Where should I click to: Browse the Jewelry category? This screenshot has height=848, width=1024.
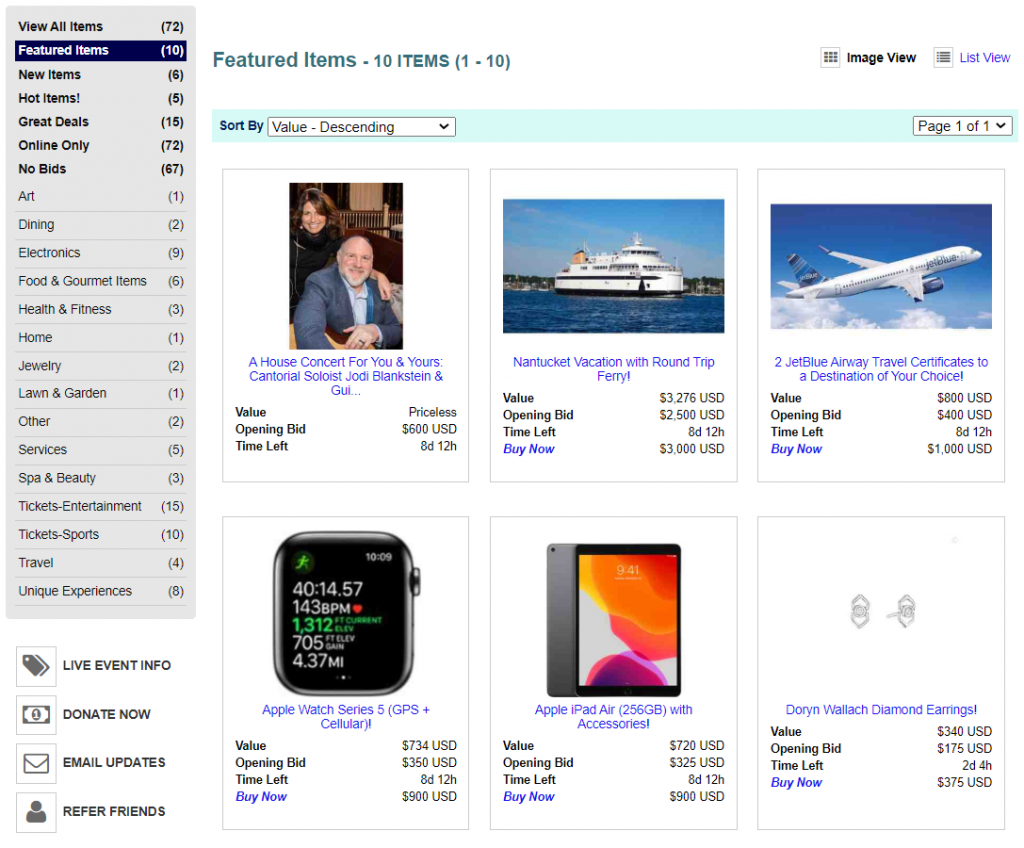tap(101, 366)
